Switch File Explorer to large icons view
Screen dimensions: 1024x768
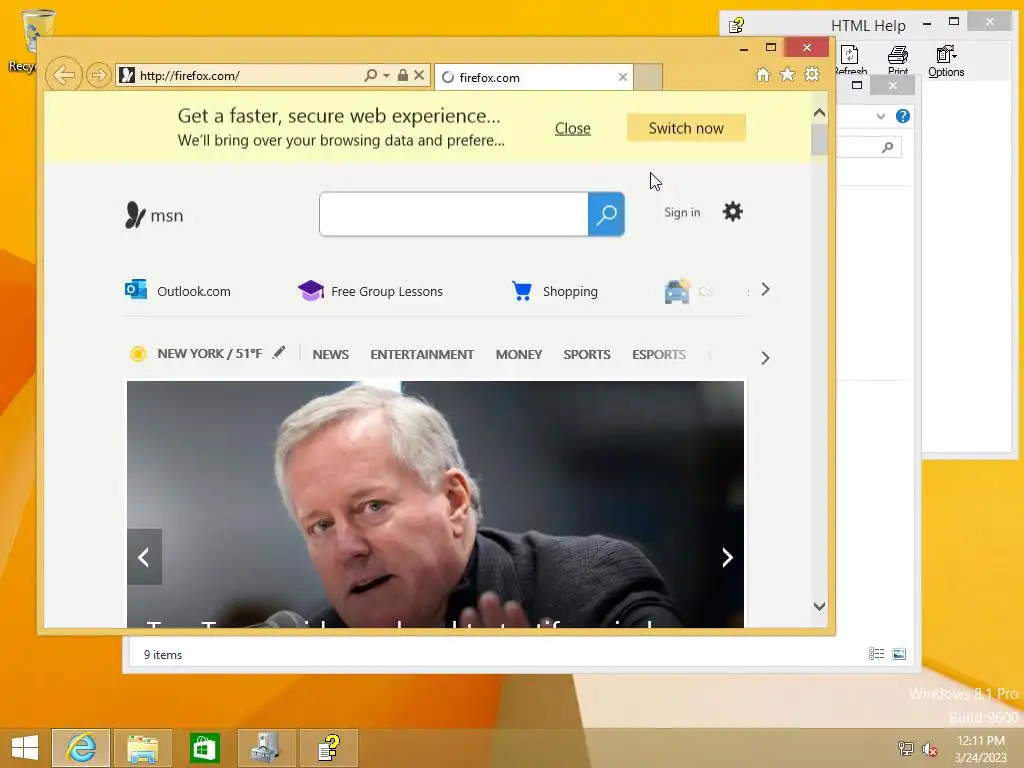point(899,654)
